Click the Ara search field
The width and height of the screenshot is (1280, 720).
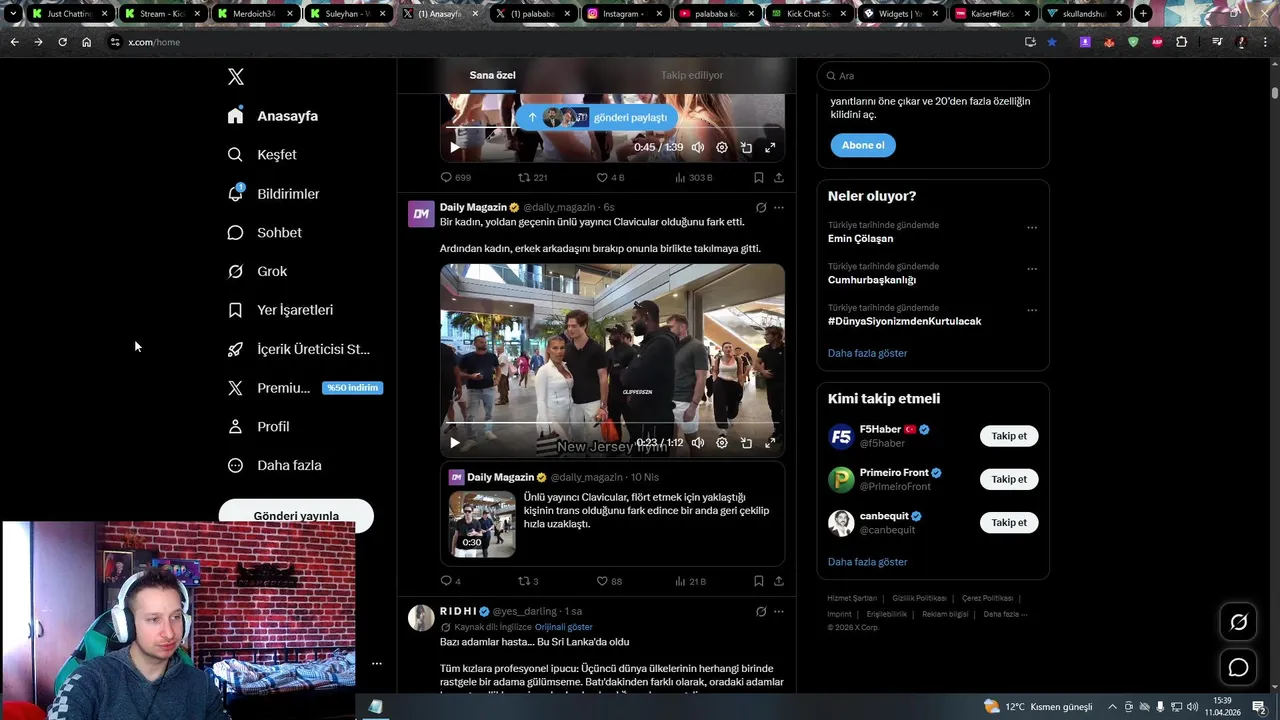pos(933,76)
